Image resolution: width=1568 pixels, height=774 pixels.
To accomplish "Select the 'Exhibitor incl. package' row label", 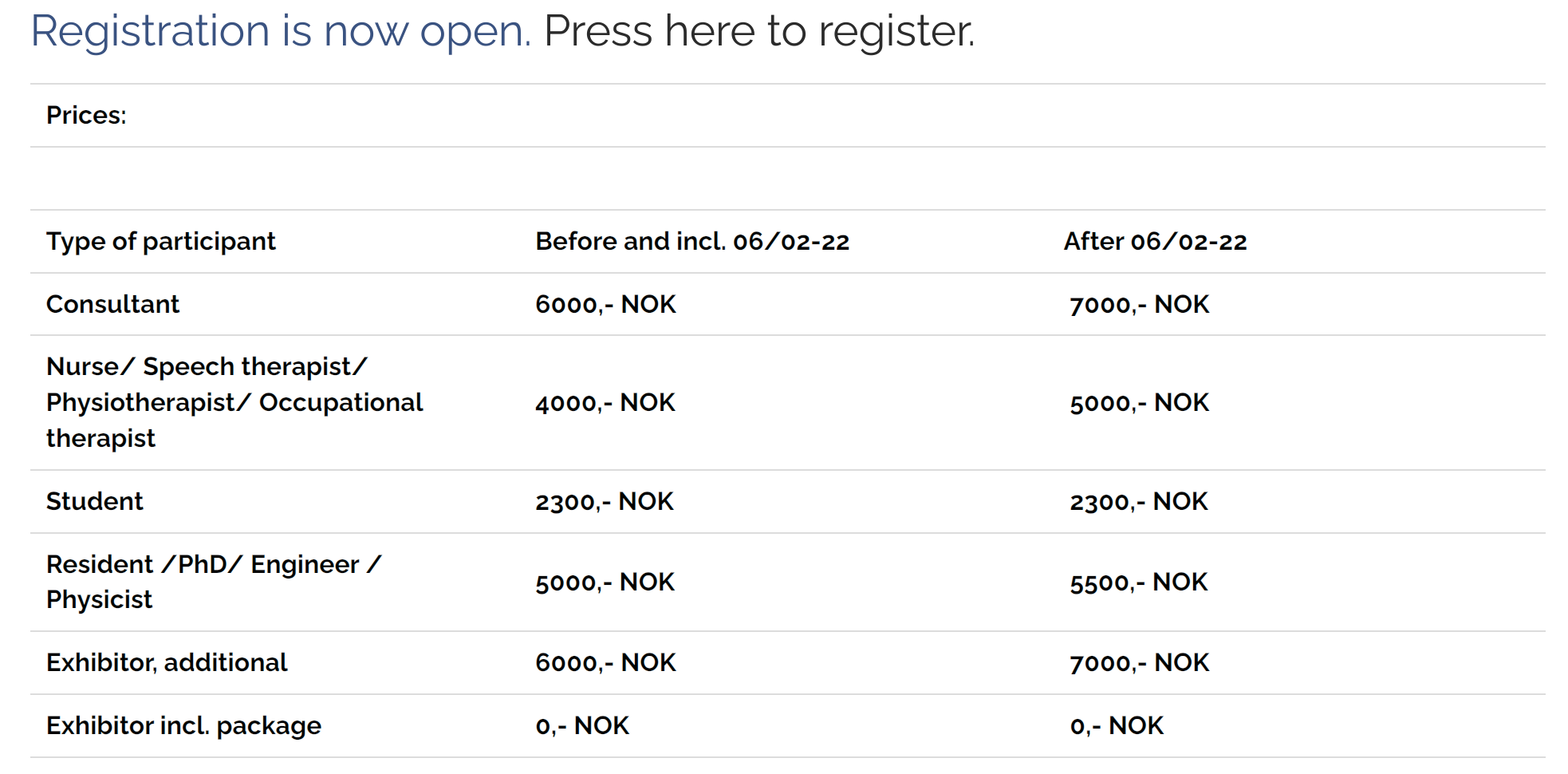I will [x=183, y=725].
